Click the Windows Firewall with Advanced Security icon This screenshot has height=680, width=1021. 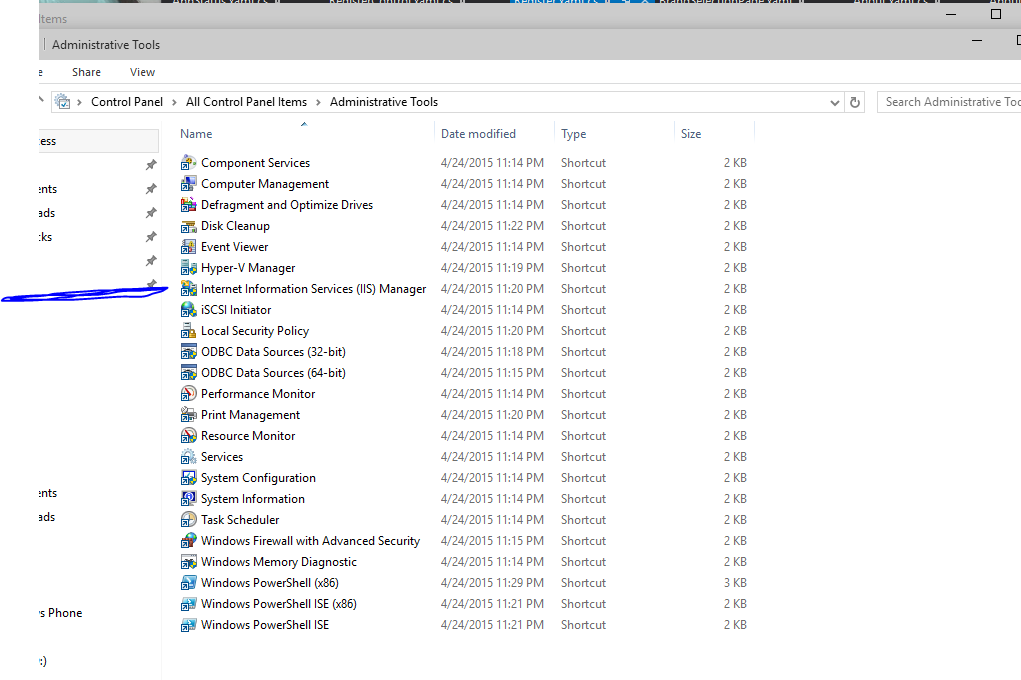[188, 541]
